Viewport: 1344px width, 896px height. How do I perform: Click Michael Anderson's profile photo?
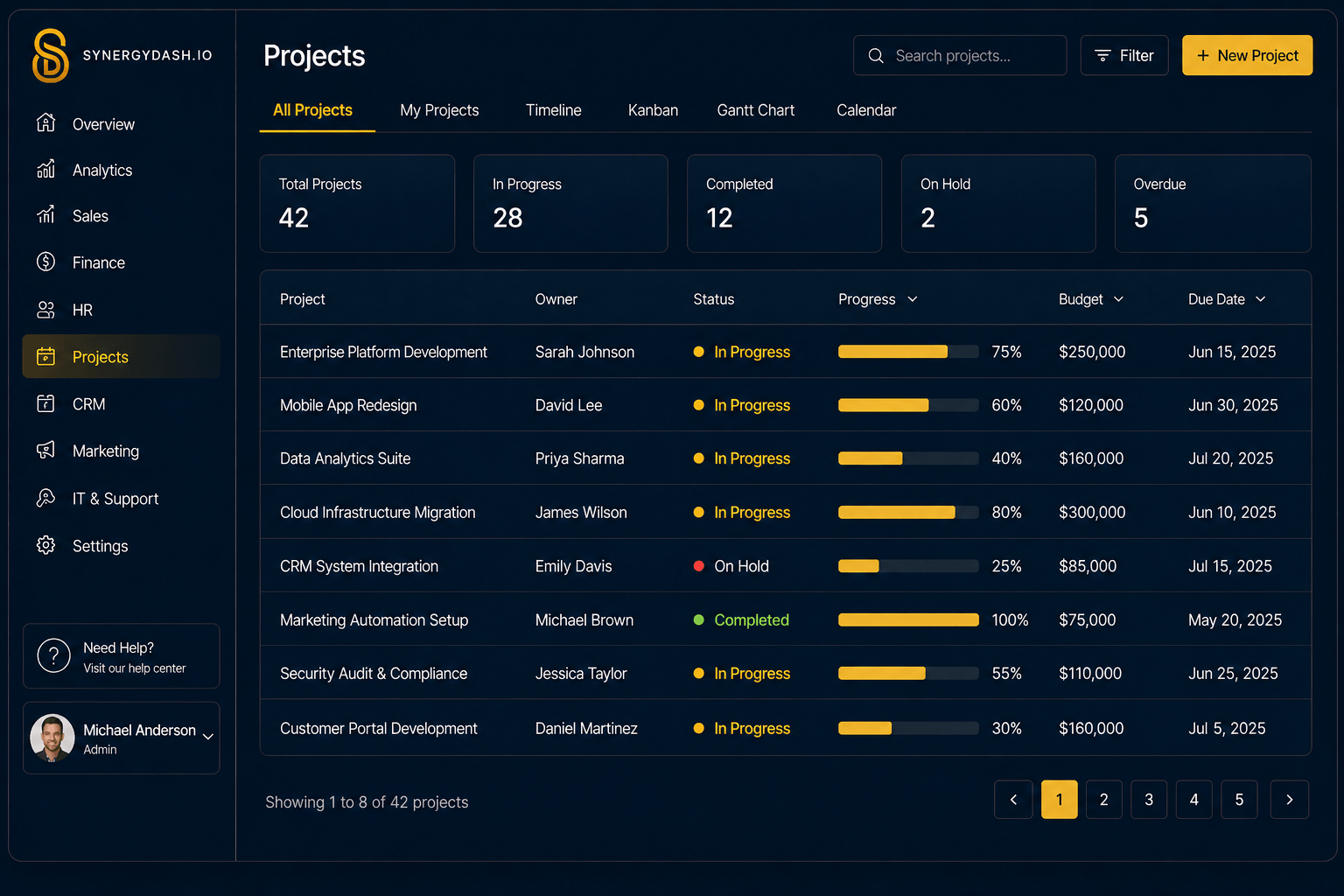tap(52, 738)
